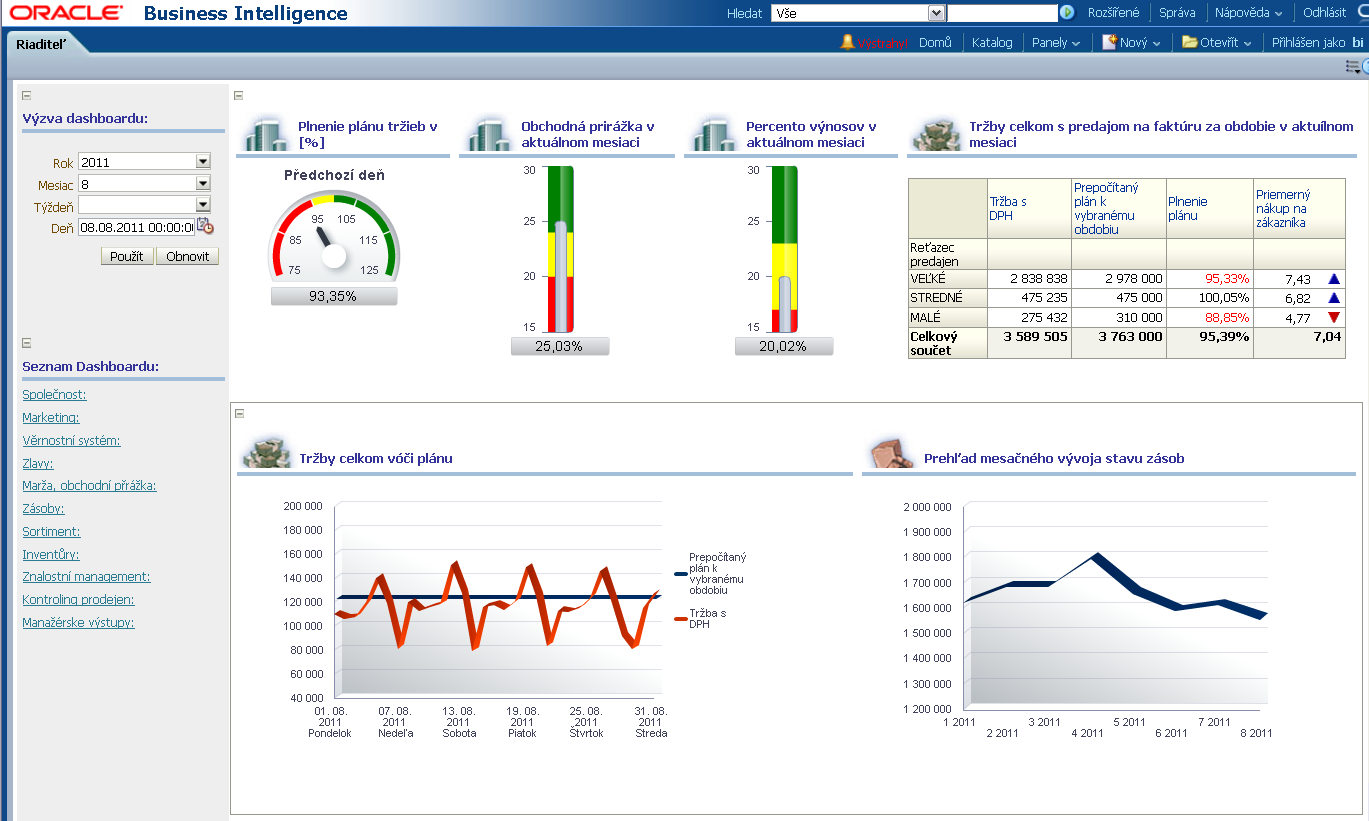Open the Manažérske výstupy link
This screenshot has height=821, width=1369.
coord(78,623)
